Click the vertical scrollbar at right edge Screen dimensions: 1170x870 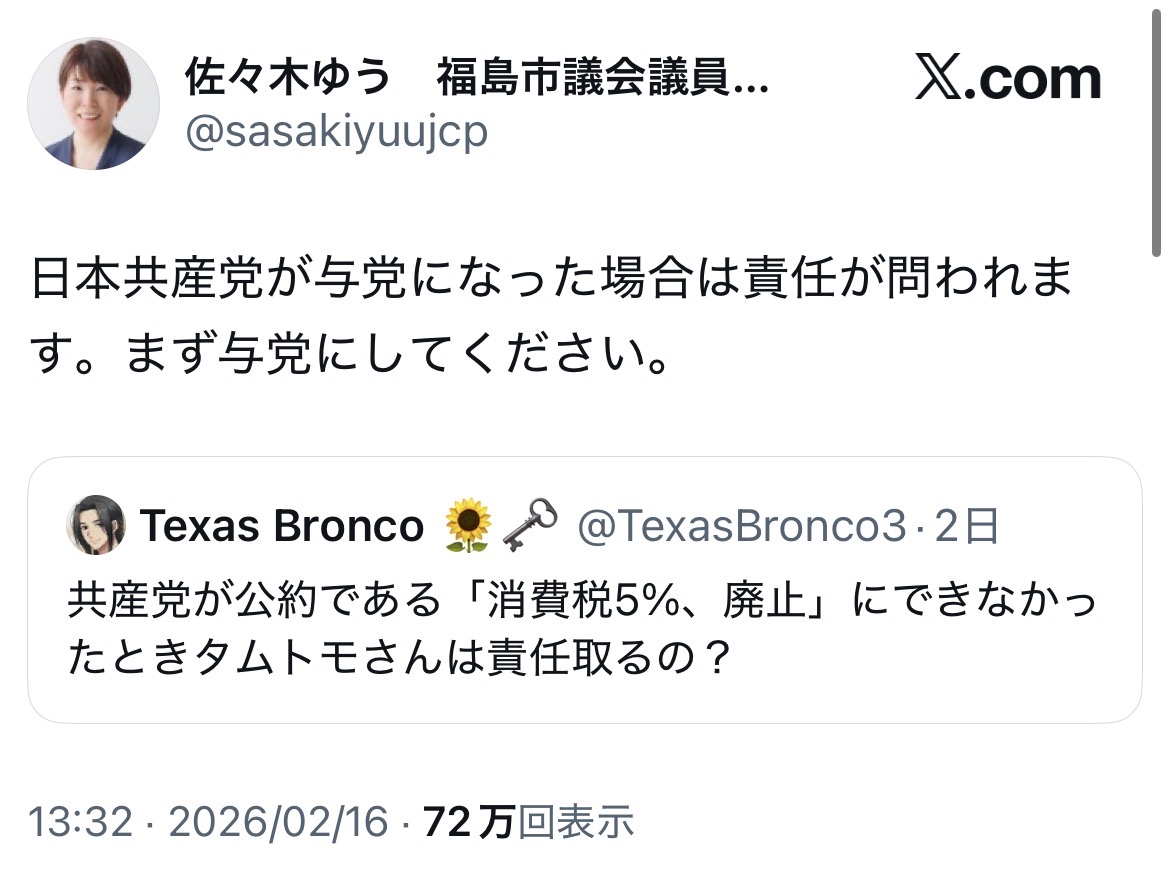pyautogui.click(x=1157, y=130)
